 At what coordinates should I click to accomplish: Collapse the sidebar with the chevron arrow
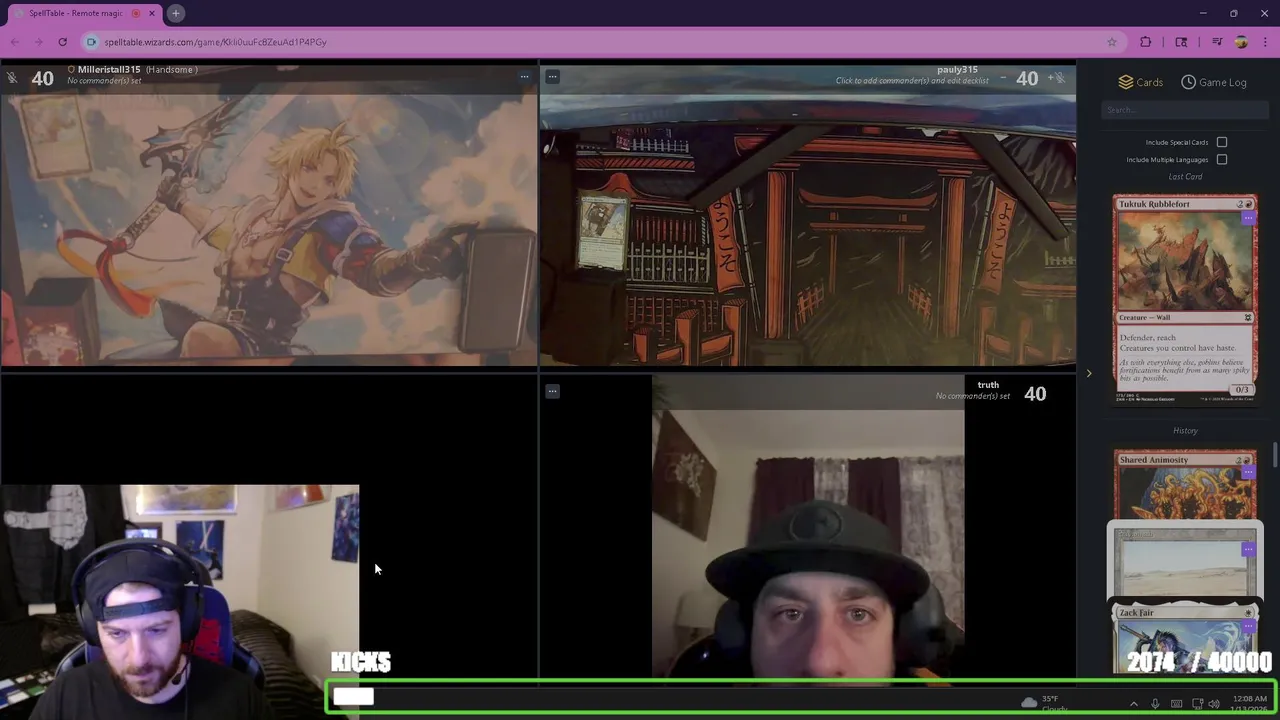[1089, 374]
